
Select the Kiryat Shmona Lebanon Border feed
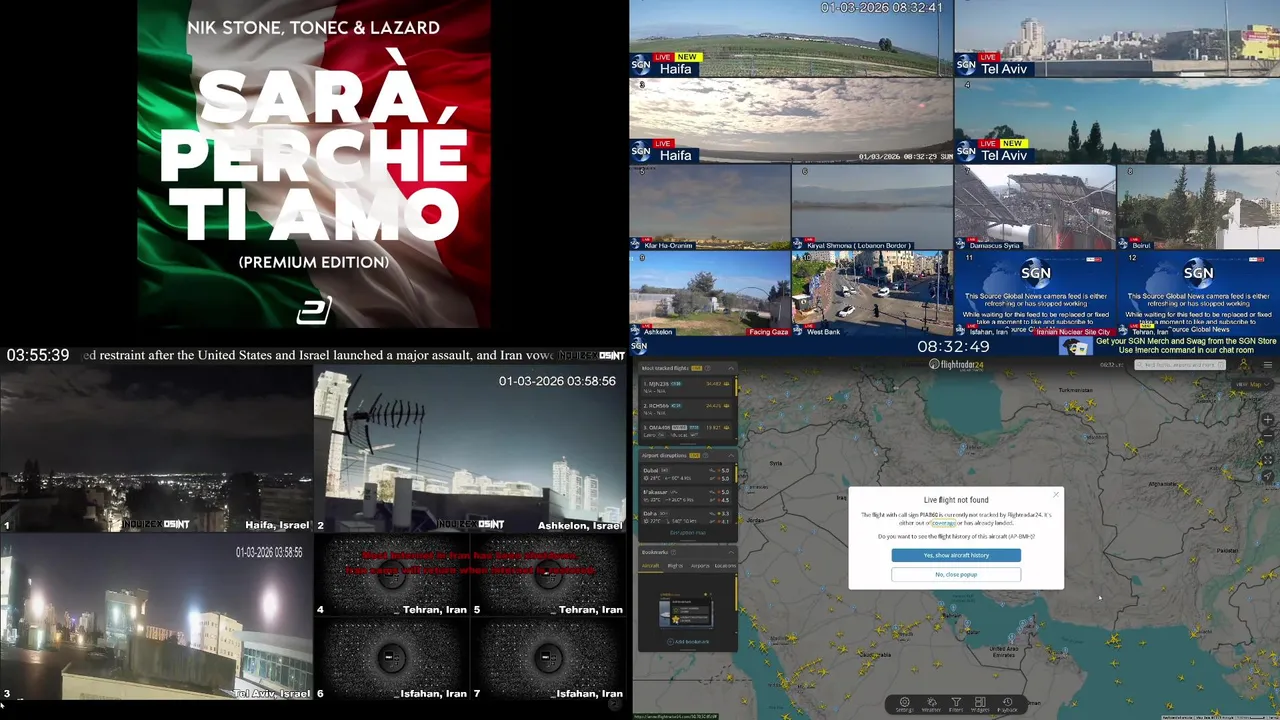coord(872,207)
